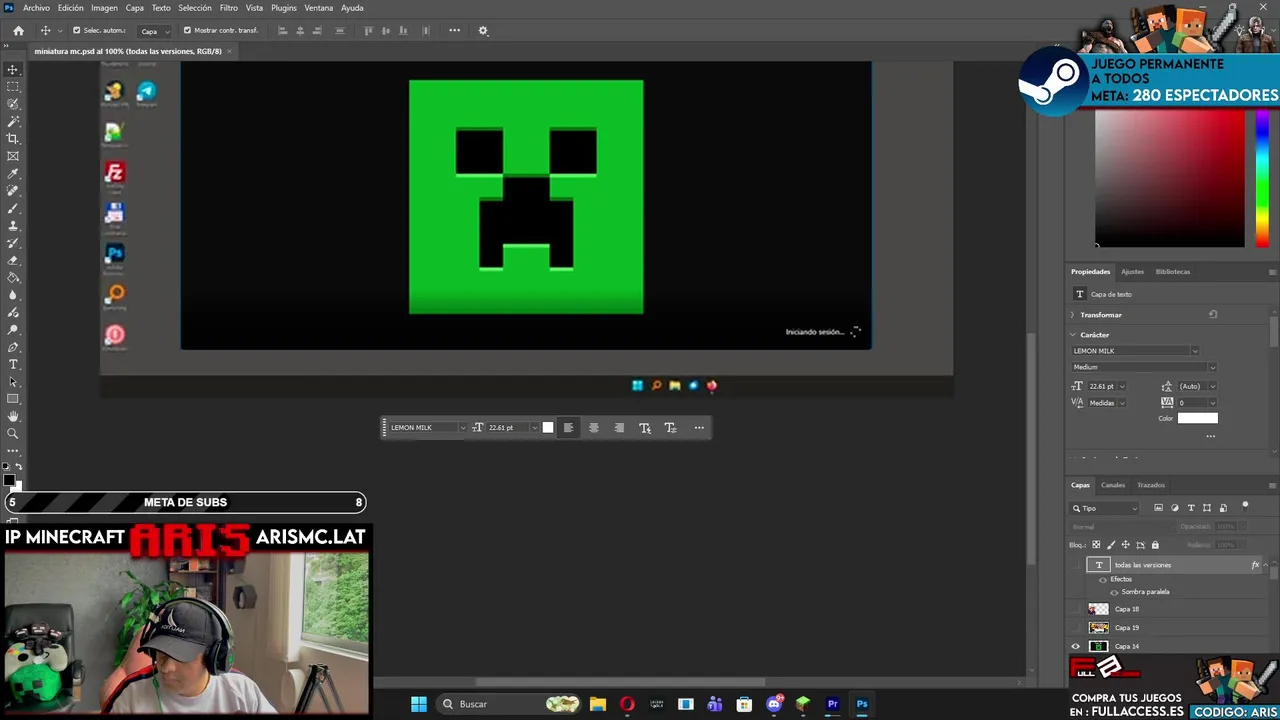The height and width of the screenshot is (720, 1280).
Task: Toggle Efectos visibility eye
Action: tap(1103, 580)
